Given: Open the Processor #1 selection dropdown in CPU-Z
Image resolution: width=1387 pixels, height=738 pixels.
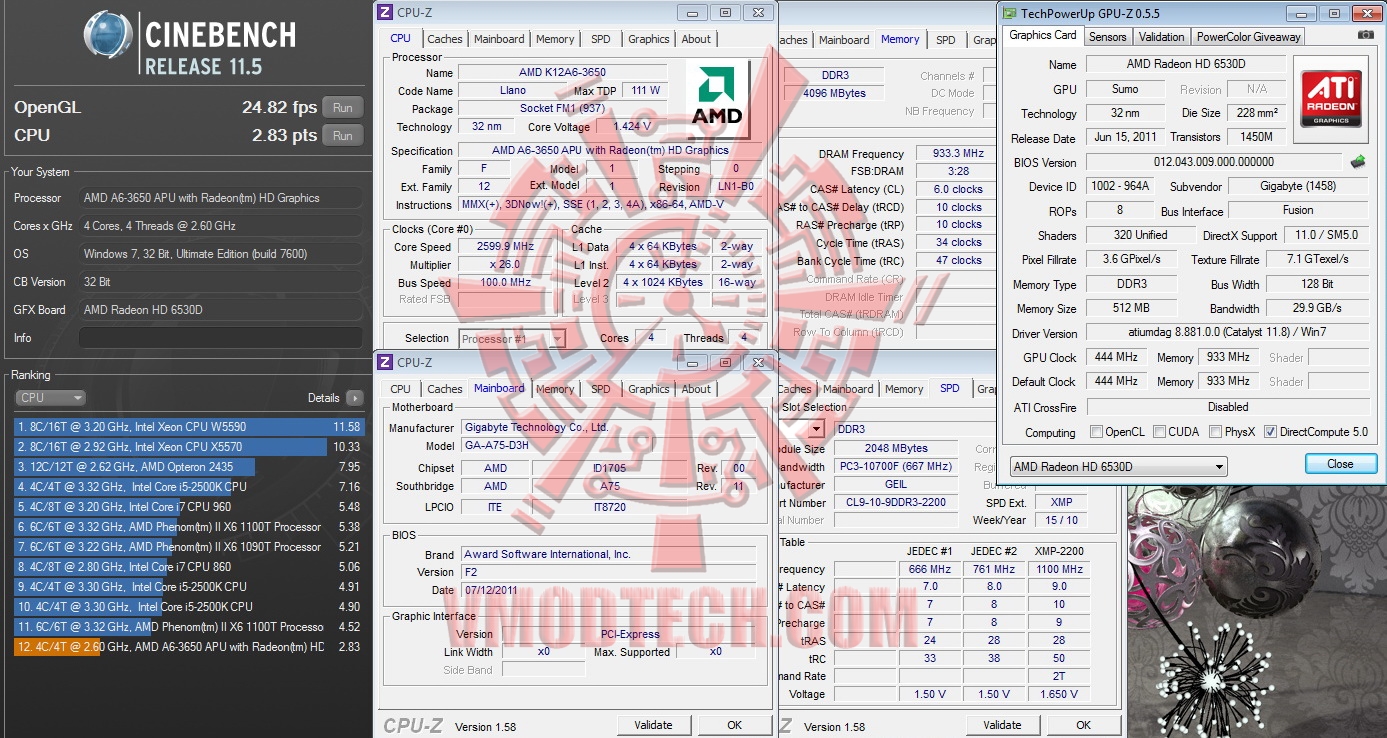Looking at the screenshot, I should coord(512,339).
